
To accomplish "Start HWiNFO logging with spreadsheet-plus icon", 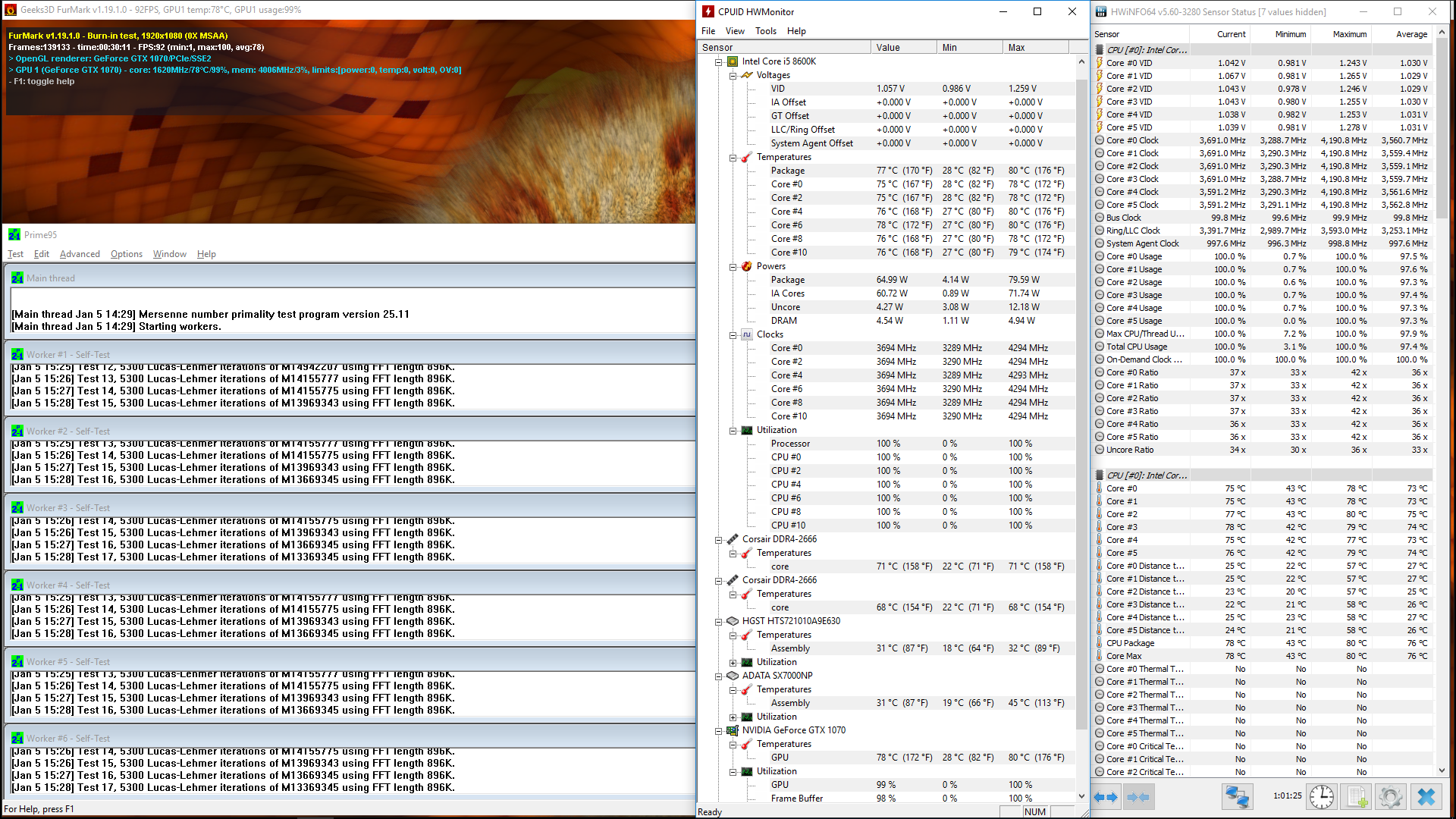I will click(x=1356, y=796).
